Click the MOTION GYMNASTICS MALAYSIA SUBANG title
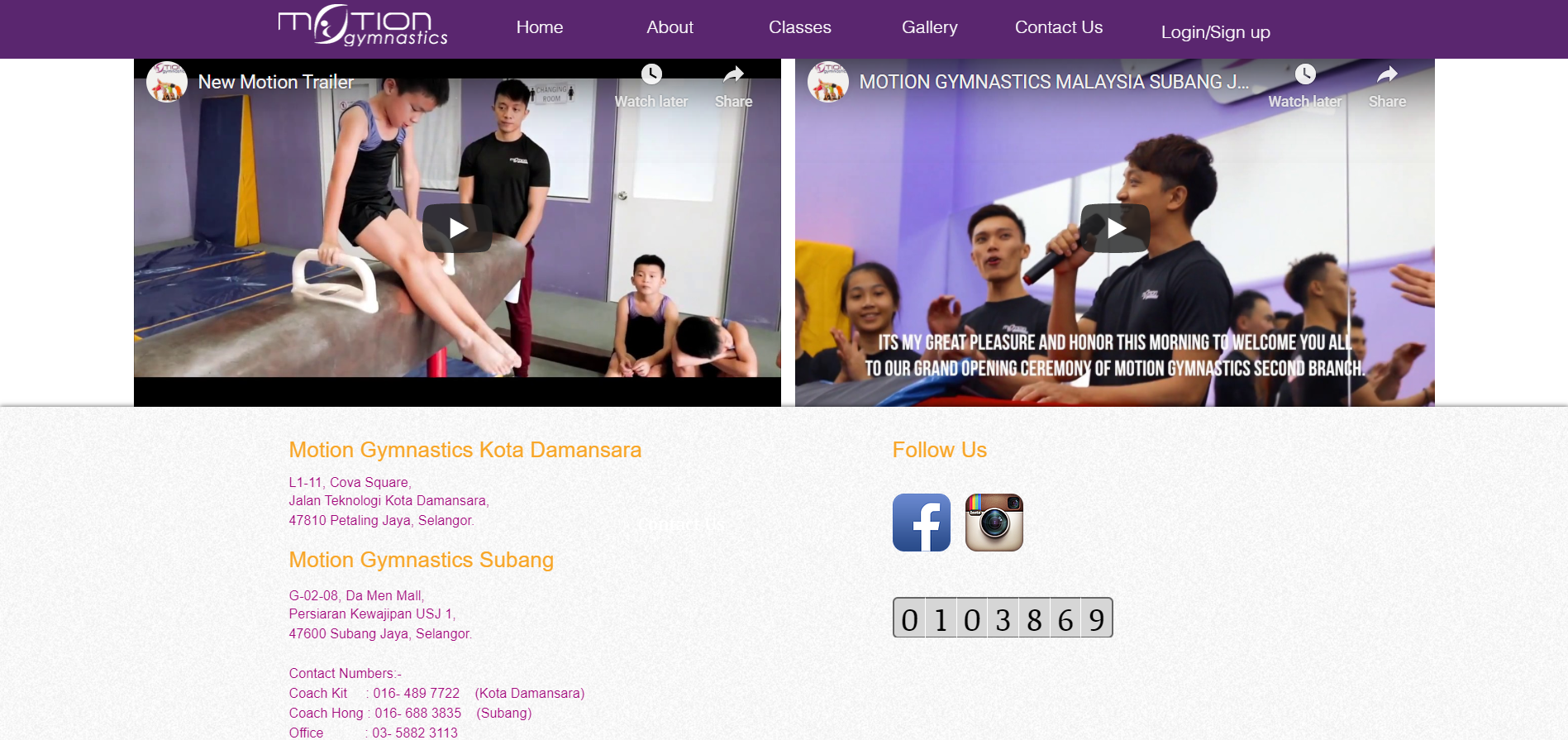The image size is (1568, 740). coord(1053,82)
